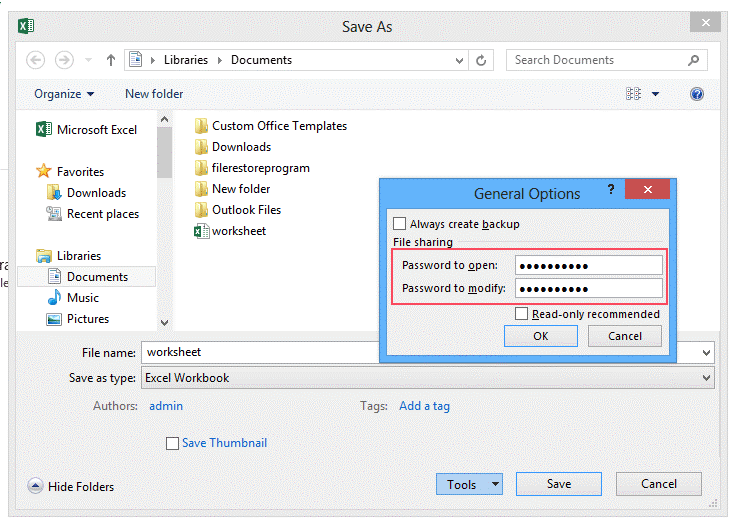Expand path after Libraries breadcrumb arrow
Viewport: 736px width, 526px height.
(x=219, y=60)
